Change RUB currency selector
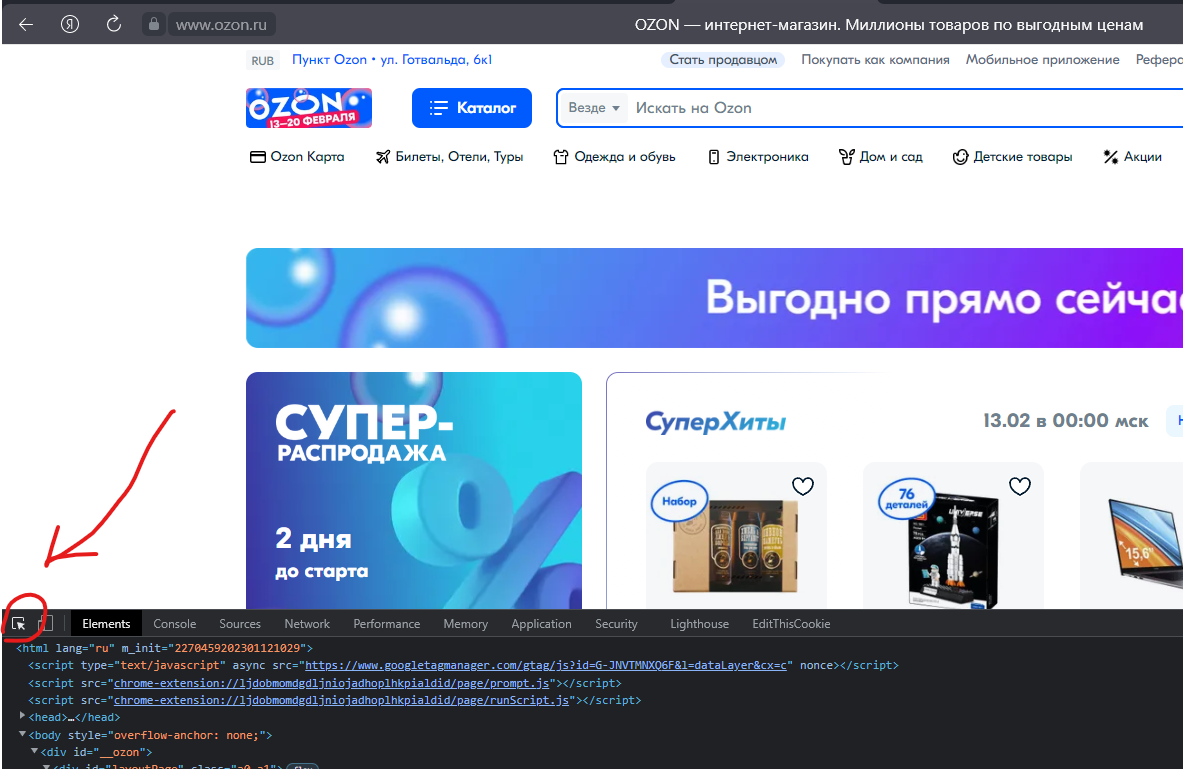 263,60
